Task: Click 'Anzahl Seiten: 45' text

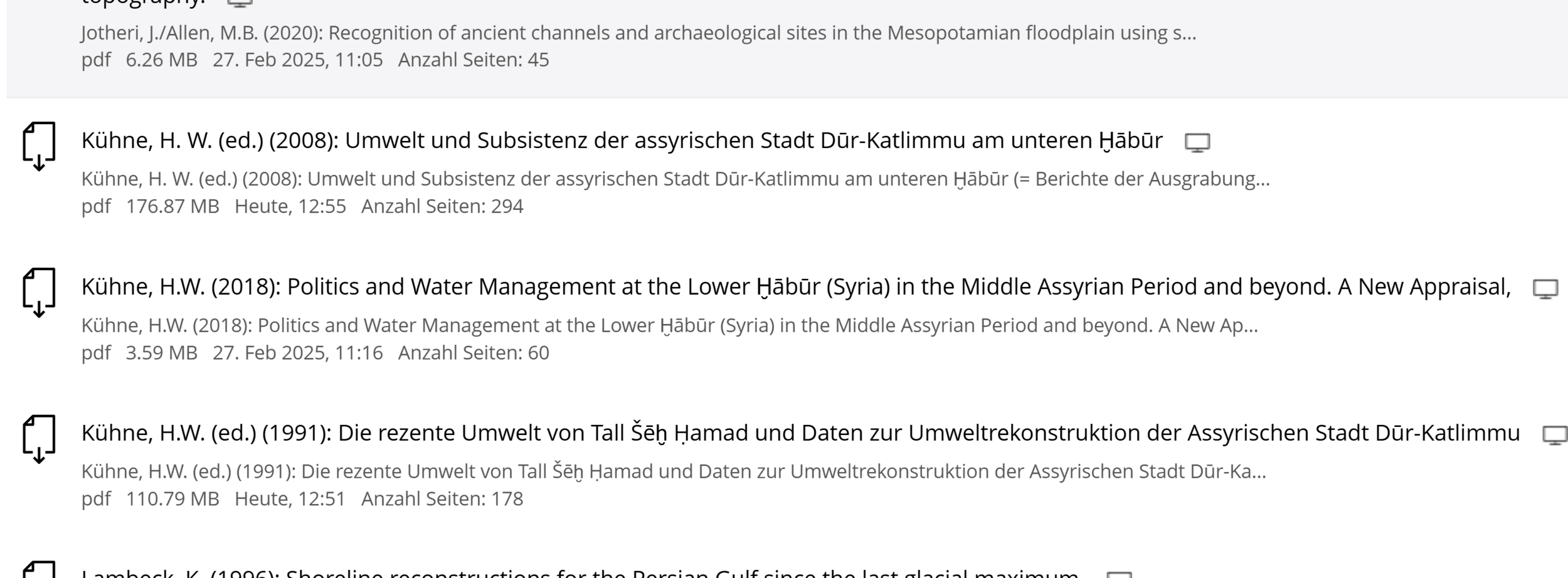Action: 474,60
